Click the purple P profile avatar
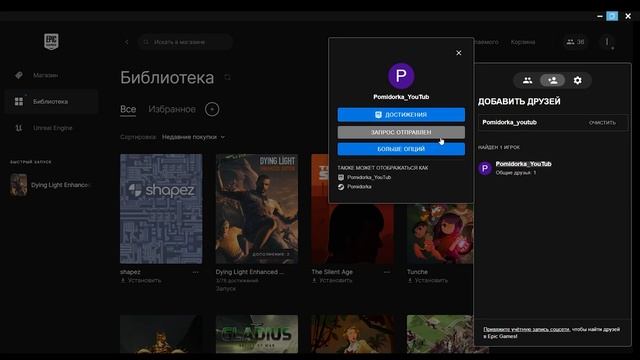The image size is (640, 360). [x=401, y=76]
